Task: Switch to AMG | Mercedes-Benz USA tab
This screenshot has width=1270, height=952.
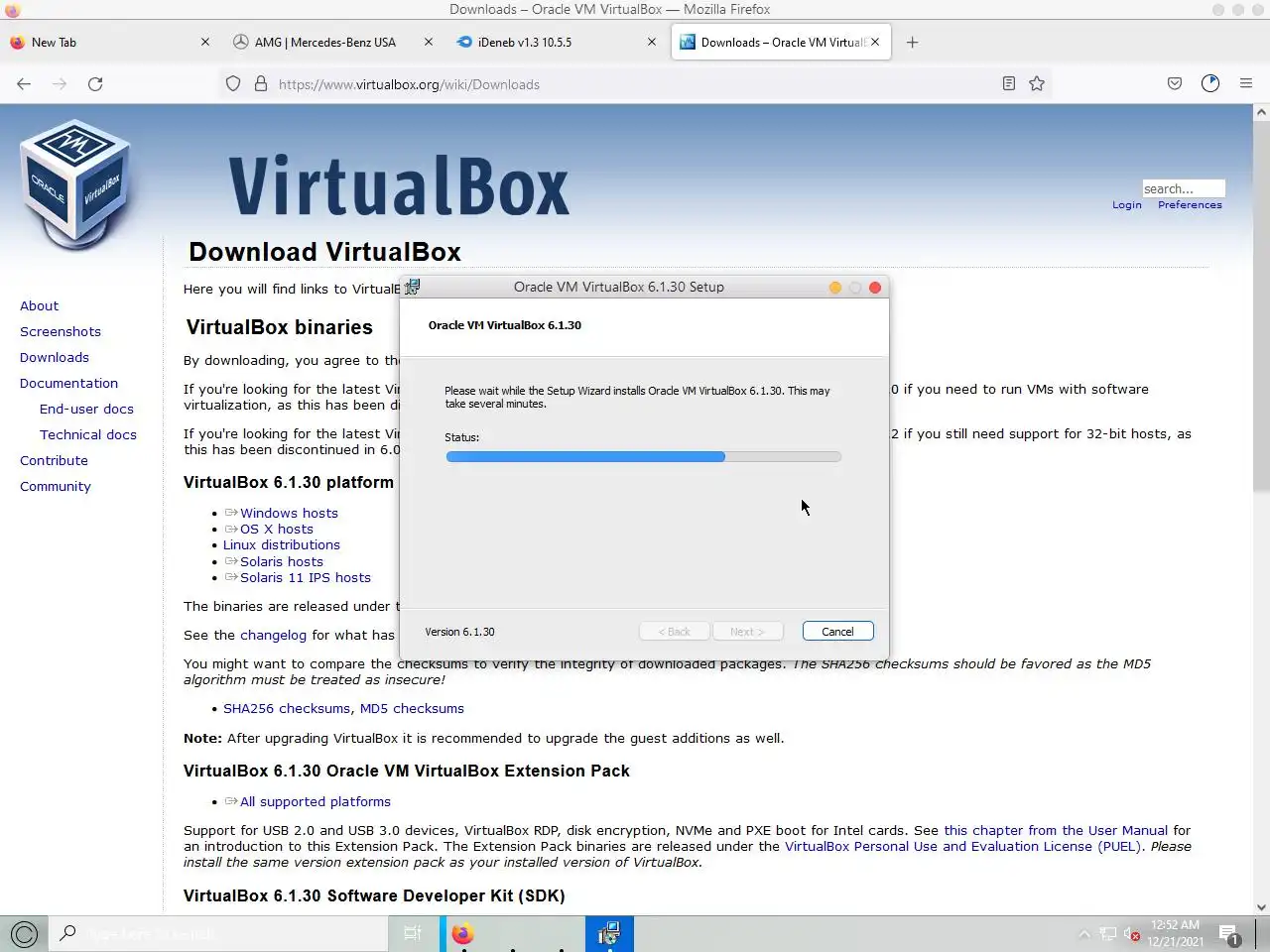Action: pos(332,43)
